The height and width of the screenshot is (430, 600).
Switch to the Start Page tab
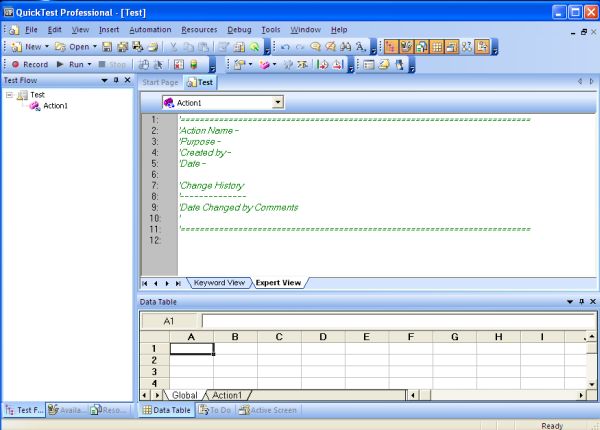click(x=160, y=82)
